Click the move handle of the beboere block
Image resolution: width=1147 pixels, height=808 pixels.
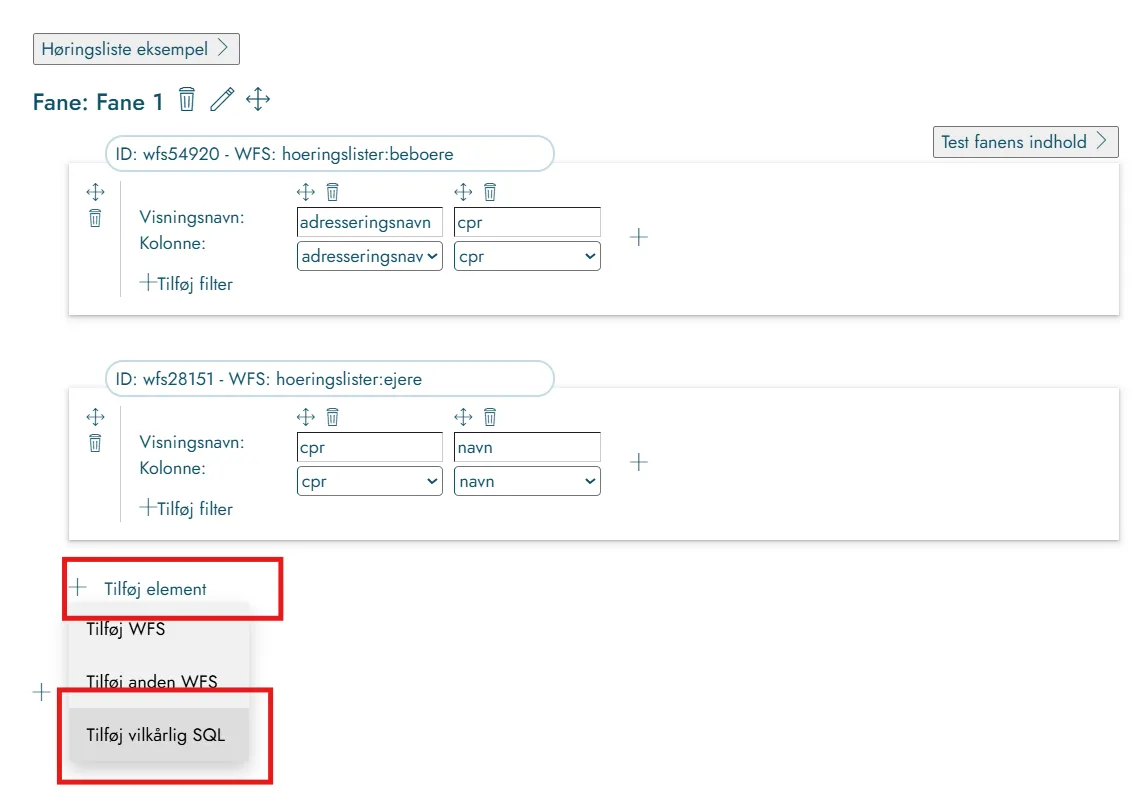pos(95,192)
